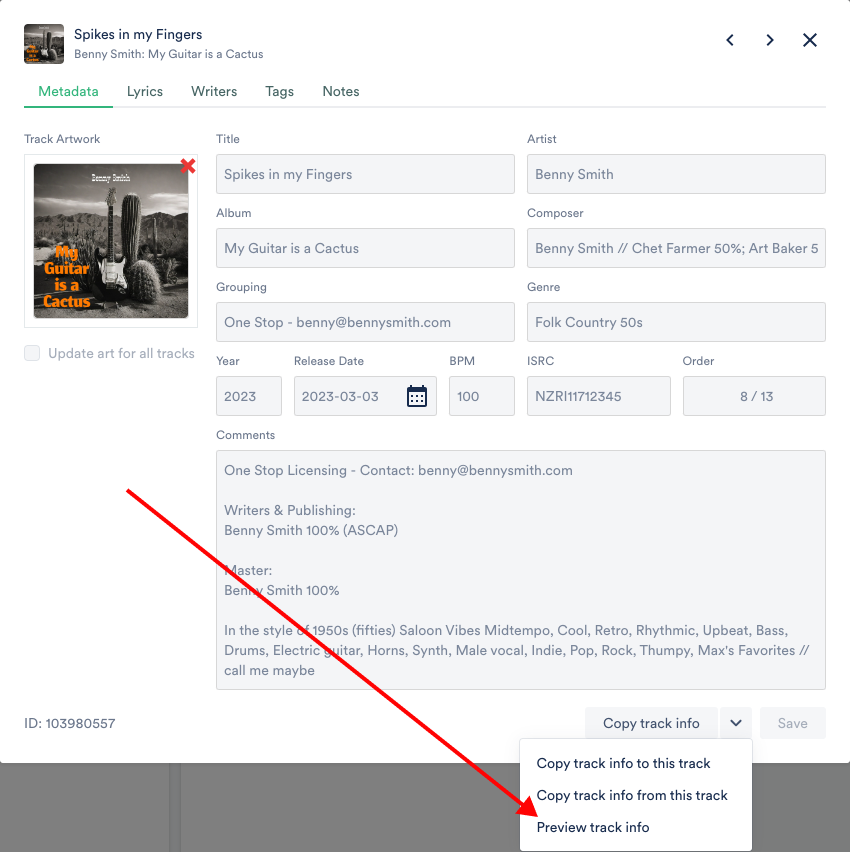
Task: Click the Track Artwork label
Action: 62,139
